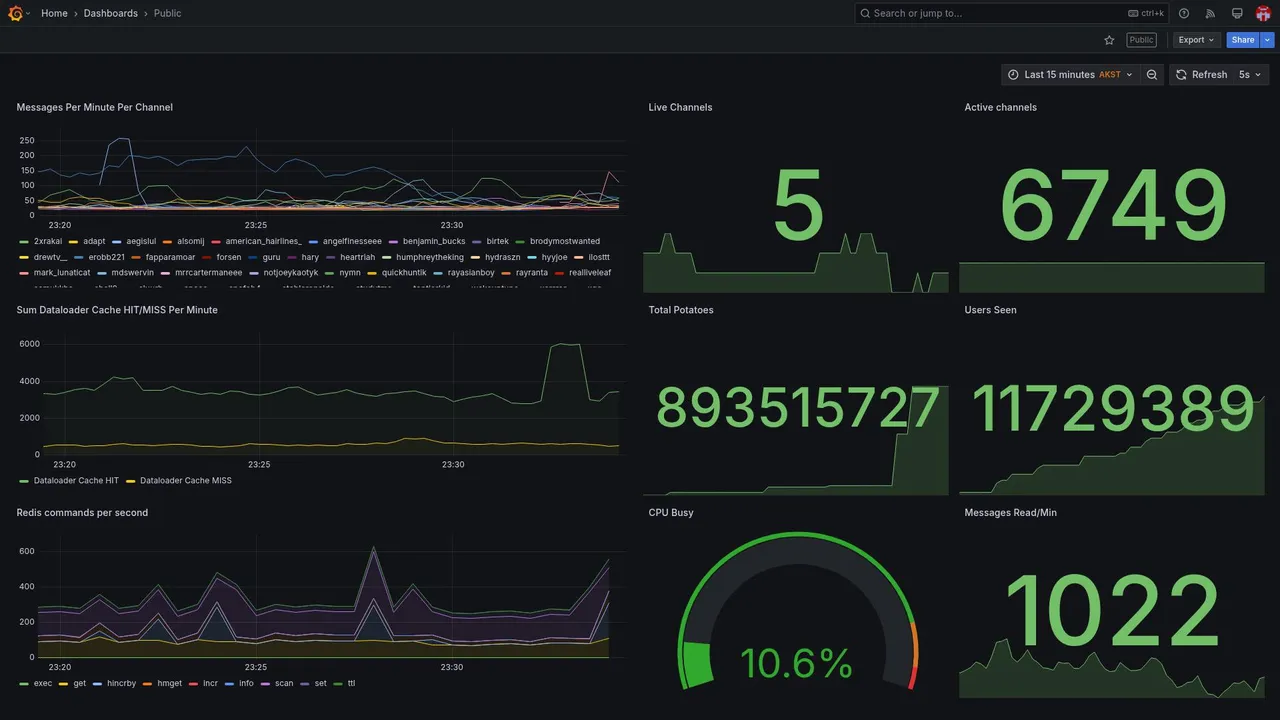Click the monitor icon in top bar
This screenshot has height=720, width=1280.
pos(1237,13)
